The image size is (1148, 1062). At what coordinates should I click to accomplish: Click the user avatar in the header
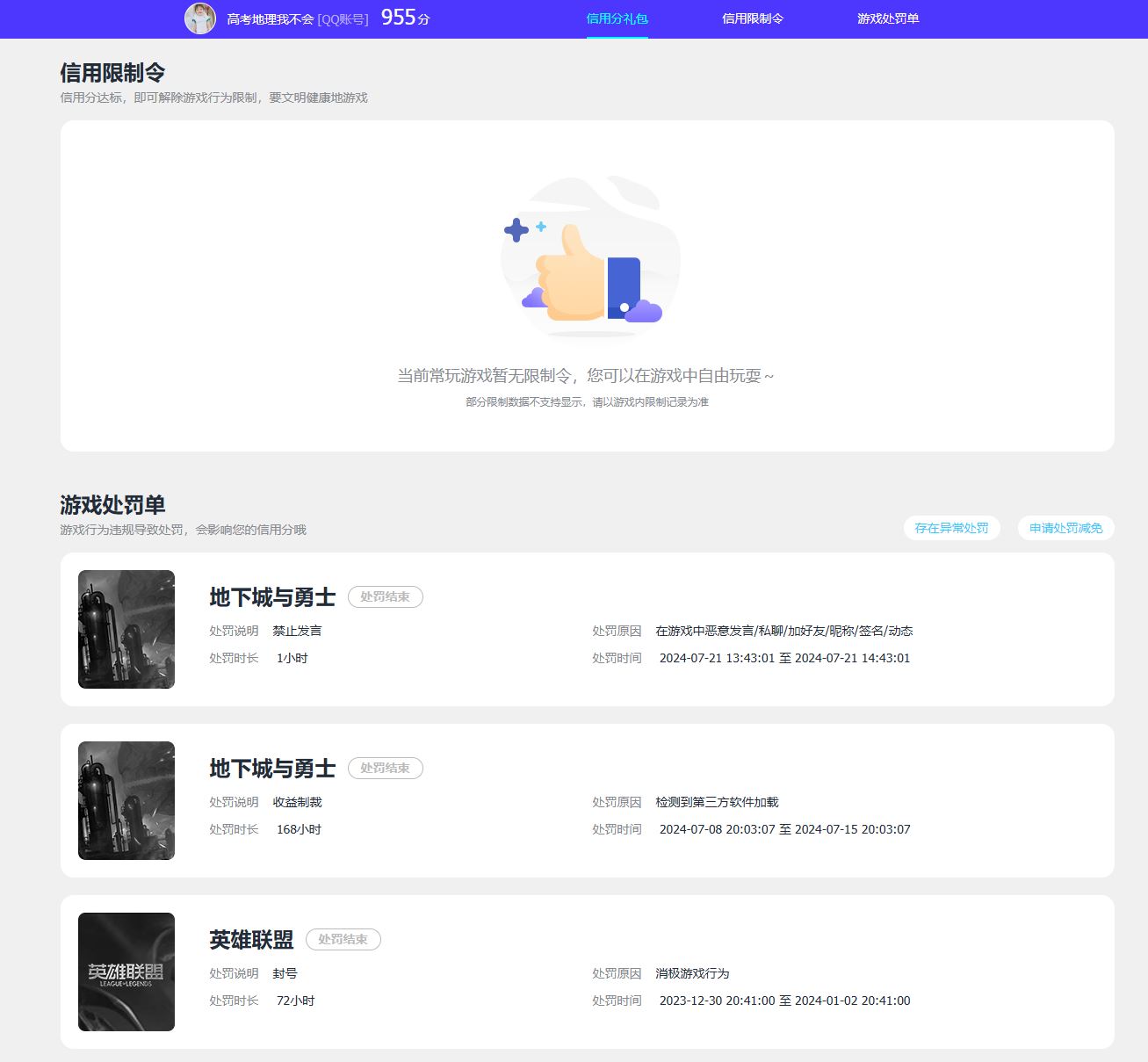pyautogui.click(x=200, y=18)
